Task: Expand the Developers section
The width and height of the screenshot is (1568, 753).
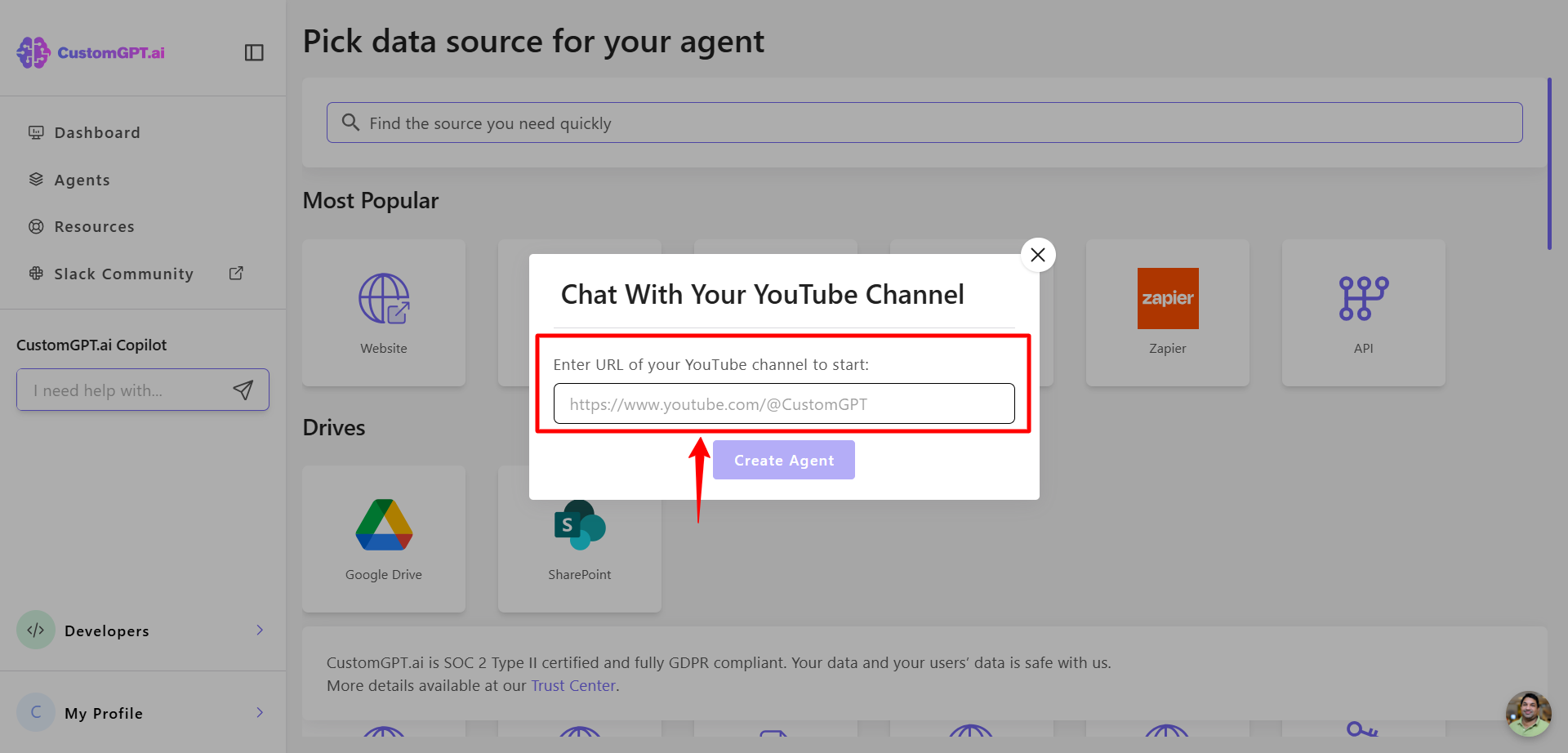Action: 143,630
